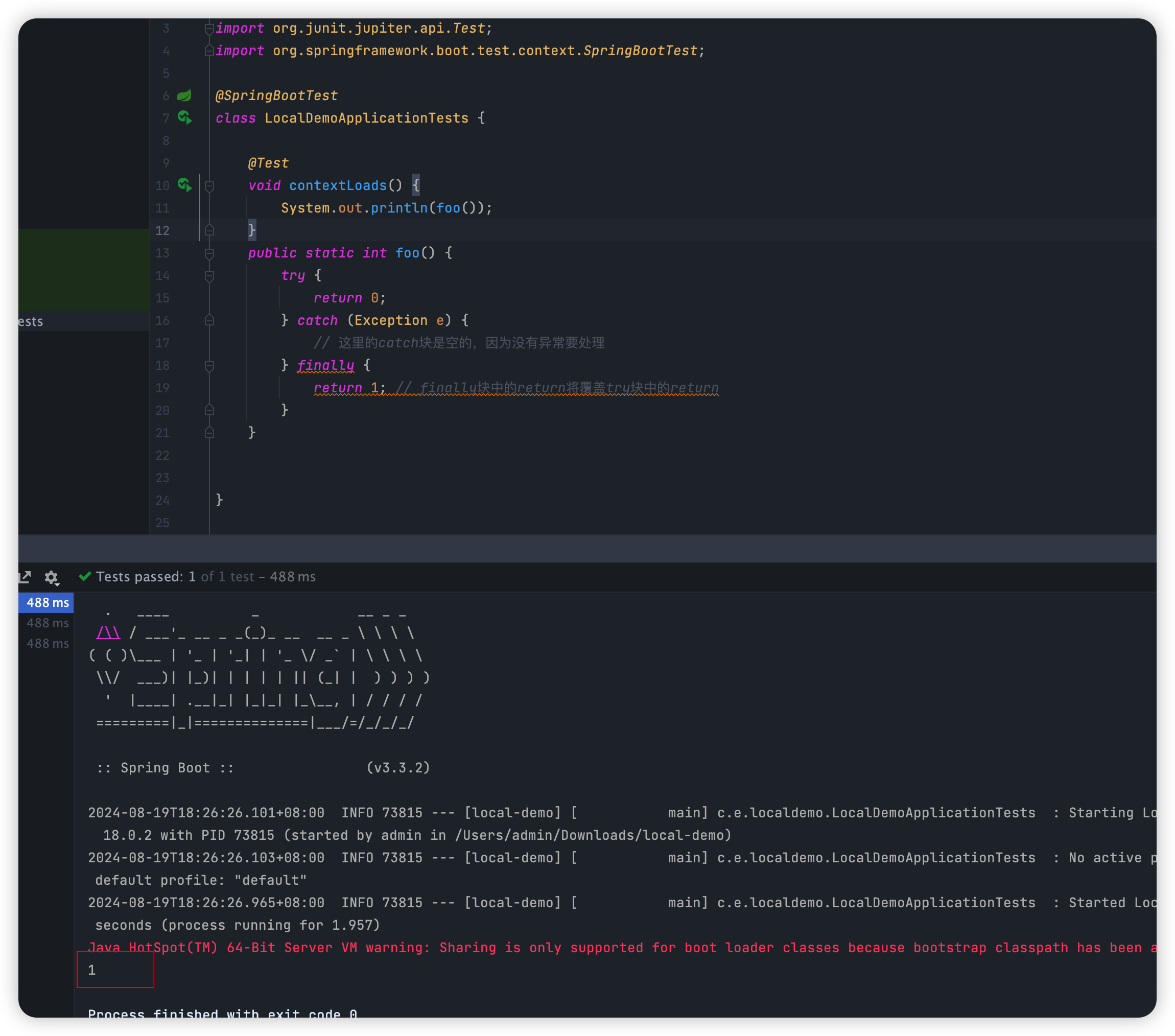Click ':: Spring Boot ::' in console
Screen dimensions: 1175x1036
[166, 768]
